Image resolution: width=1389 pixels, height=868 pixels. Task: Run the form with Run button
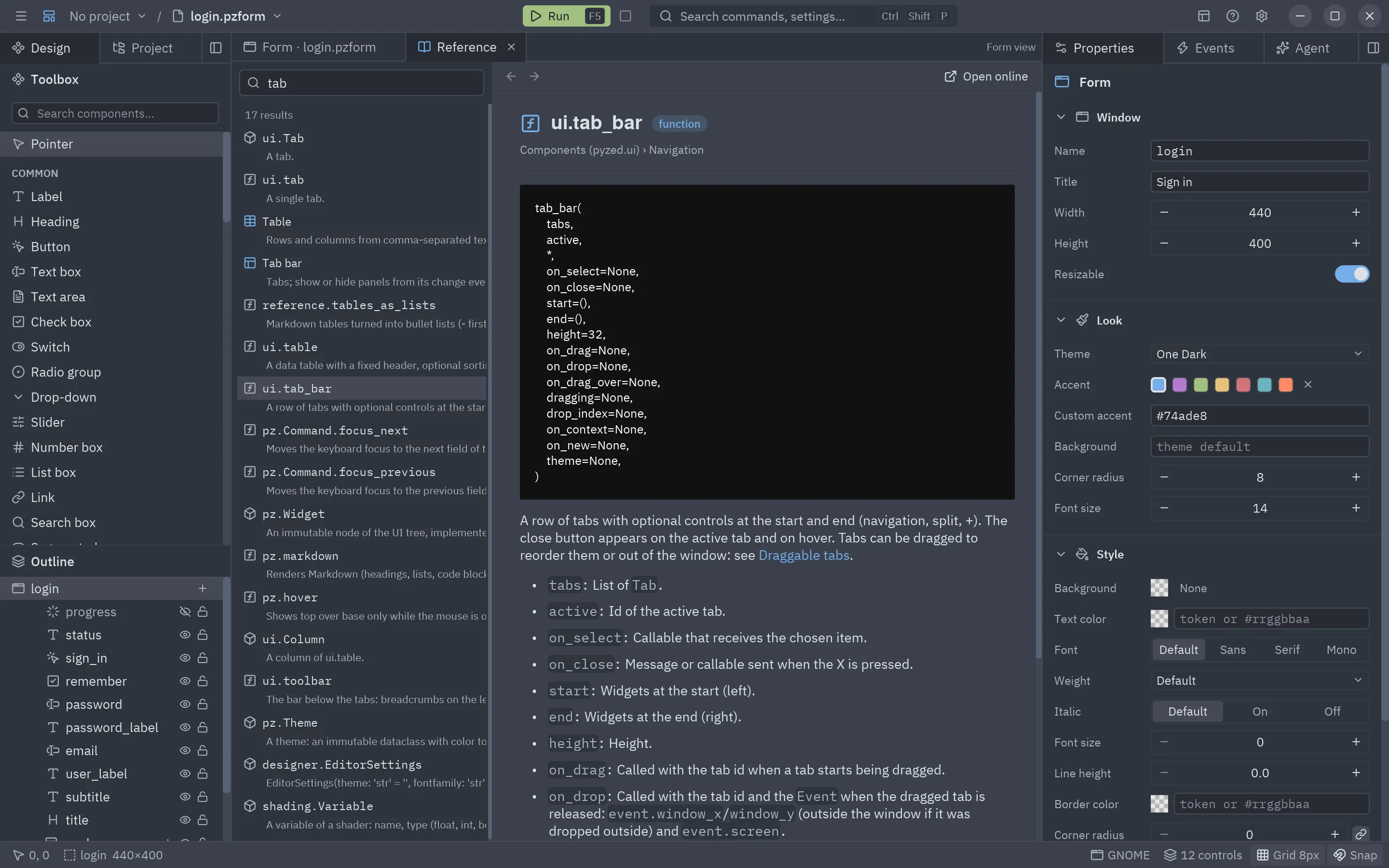tap(566, 16)
